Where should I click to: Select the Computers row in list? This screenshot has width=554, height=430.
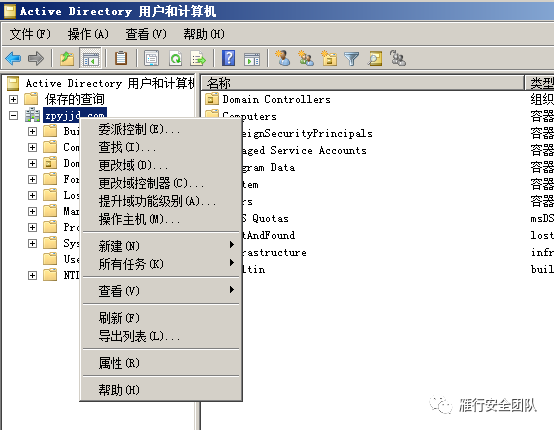click(249, 116)
